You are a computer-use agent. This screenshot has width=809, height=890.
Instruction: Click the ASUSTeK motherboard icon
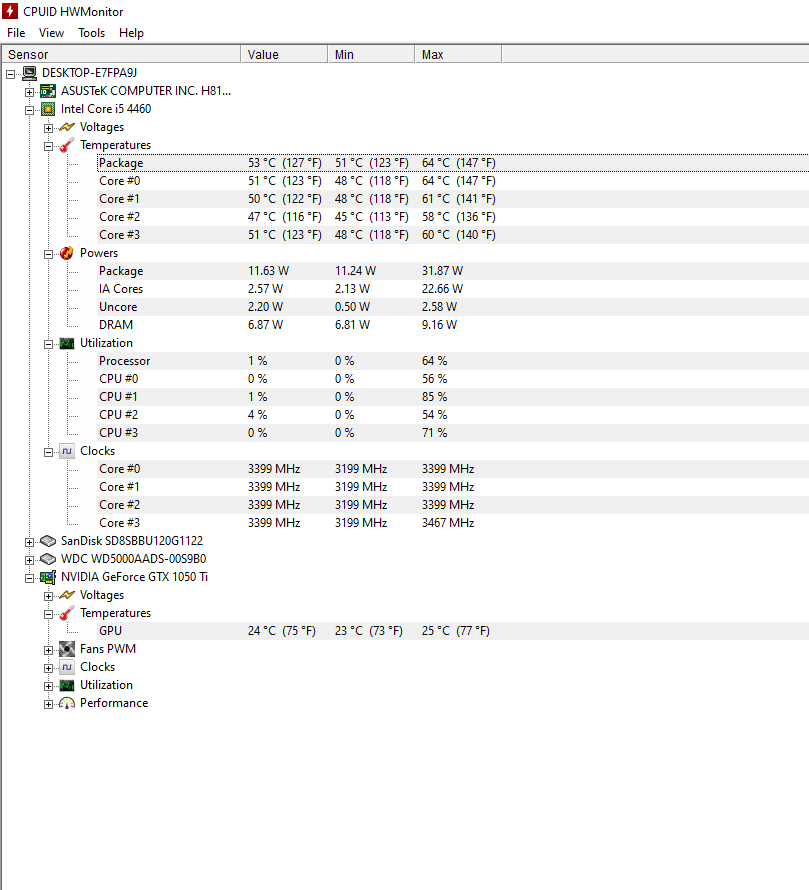[48, 91]
